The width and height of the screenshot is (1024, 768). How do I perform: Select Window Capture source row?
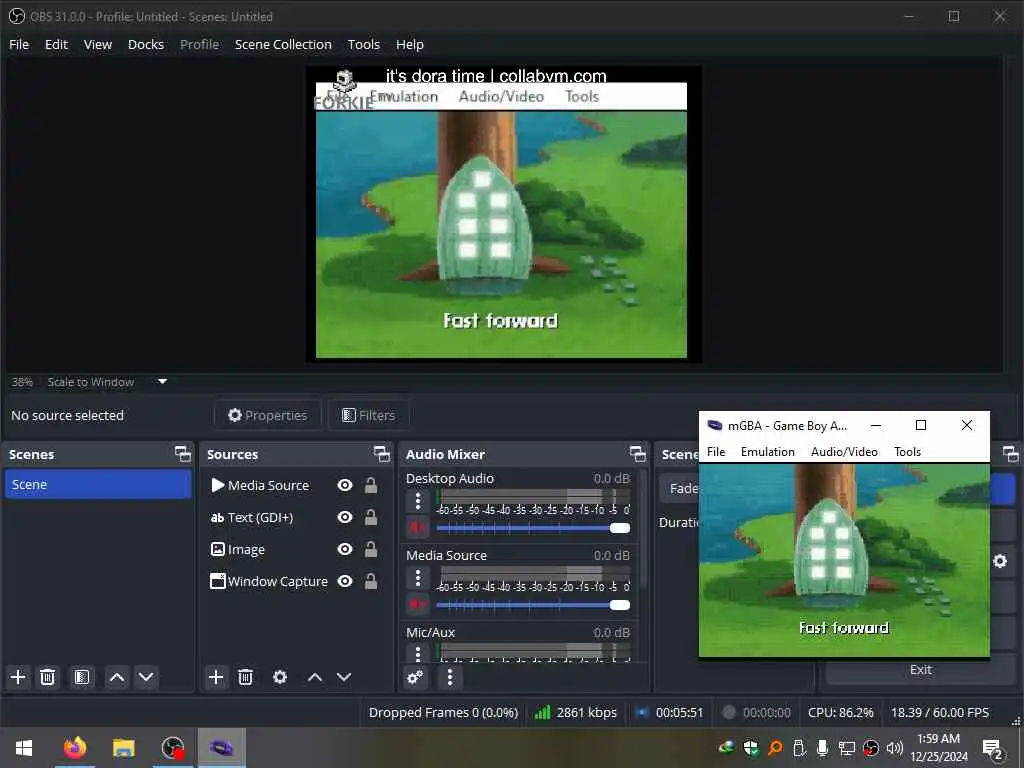point(294,581)
